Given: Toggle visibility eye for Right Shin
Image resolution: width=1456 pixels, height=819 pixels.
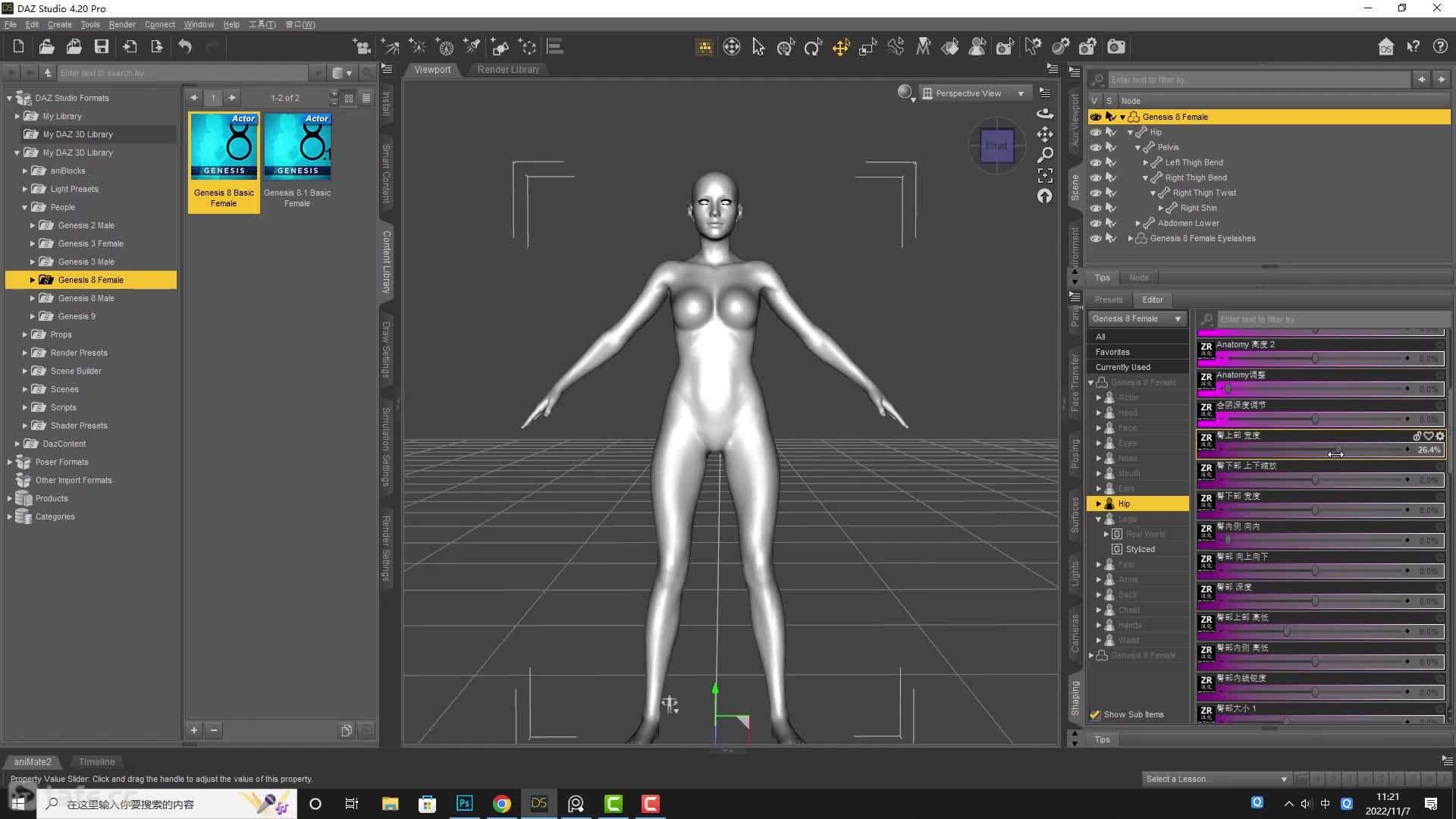Looking at the screenshot, I should pos(1096,208).
